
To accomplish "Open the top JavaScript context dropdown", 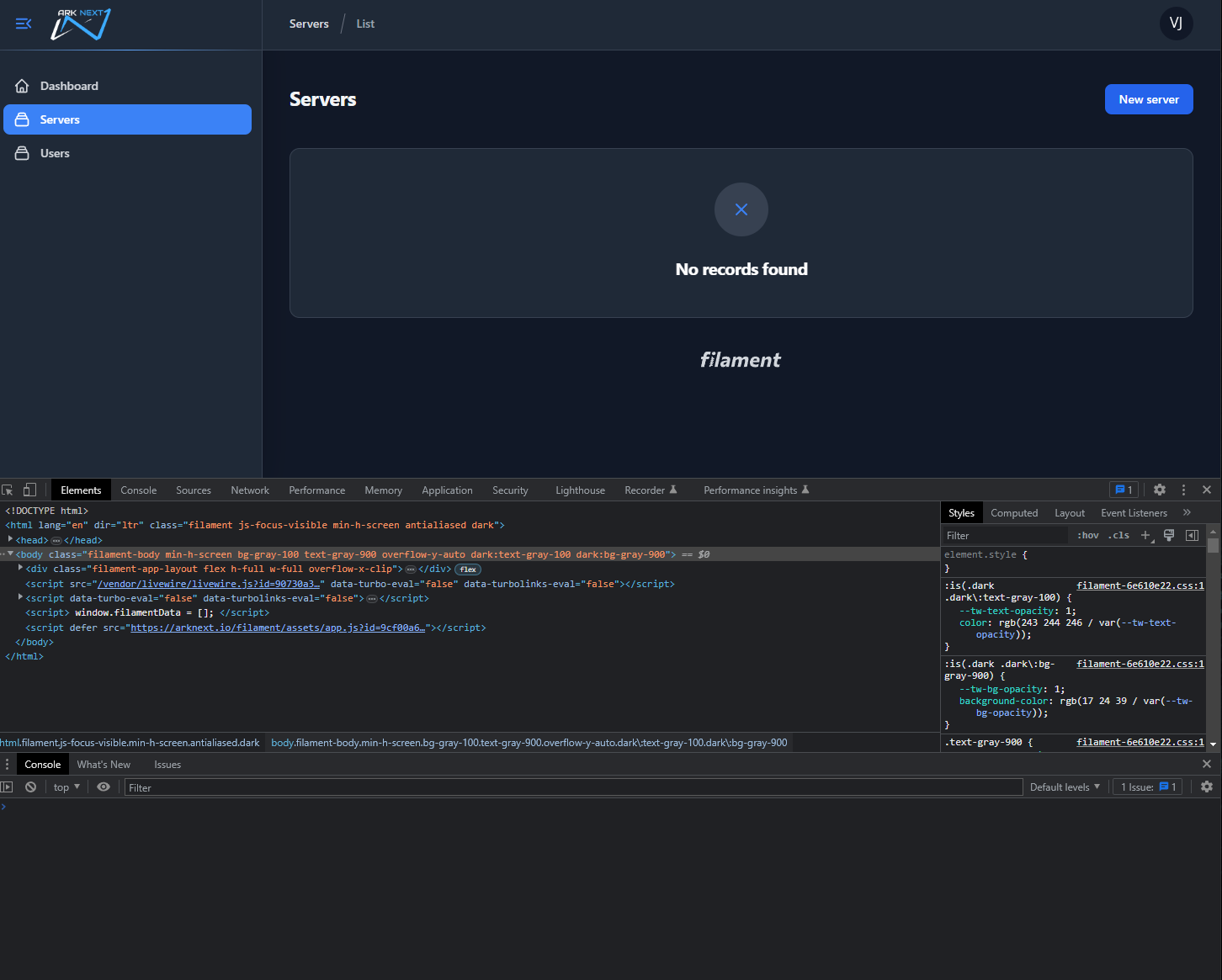I will coord(66,787).
